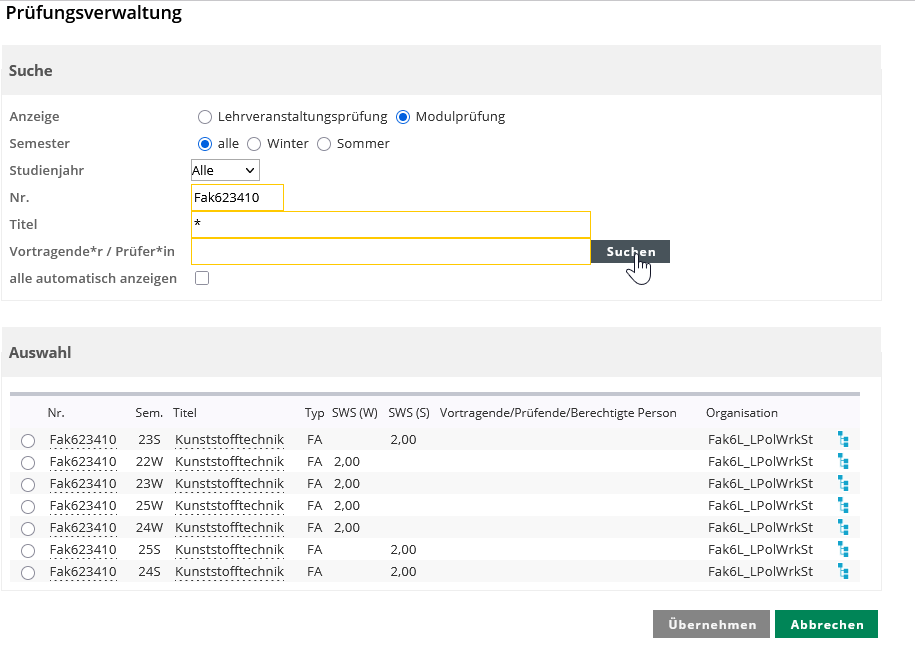Screen dimensions: 915x662
Task: Open the Kunststofftechnik link in the 22W row
Action: (229, 461)
